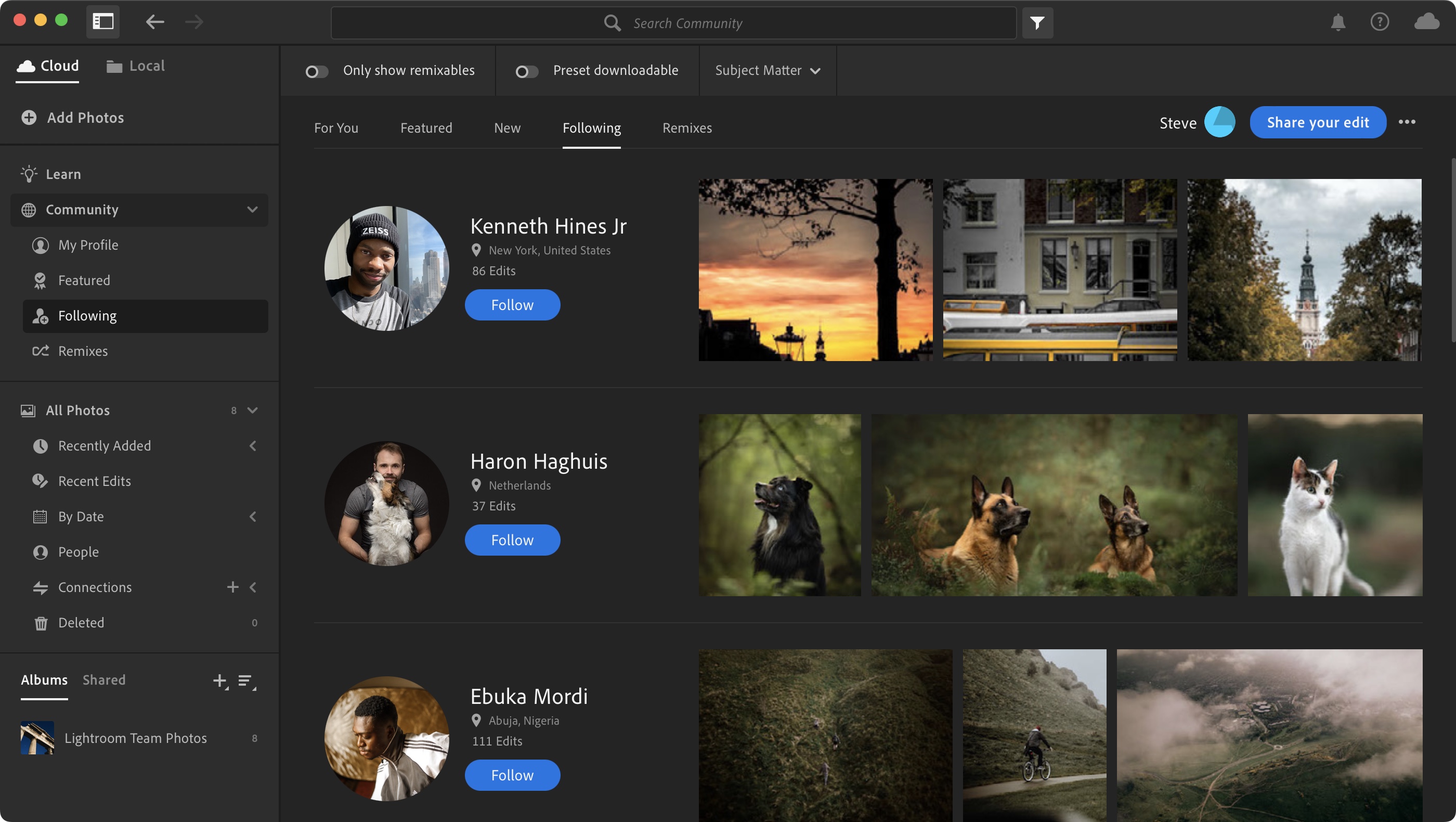
Task: Open the Subject Matter dropdown
Action: click(767, 71)
